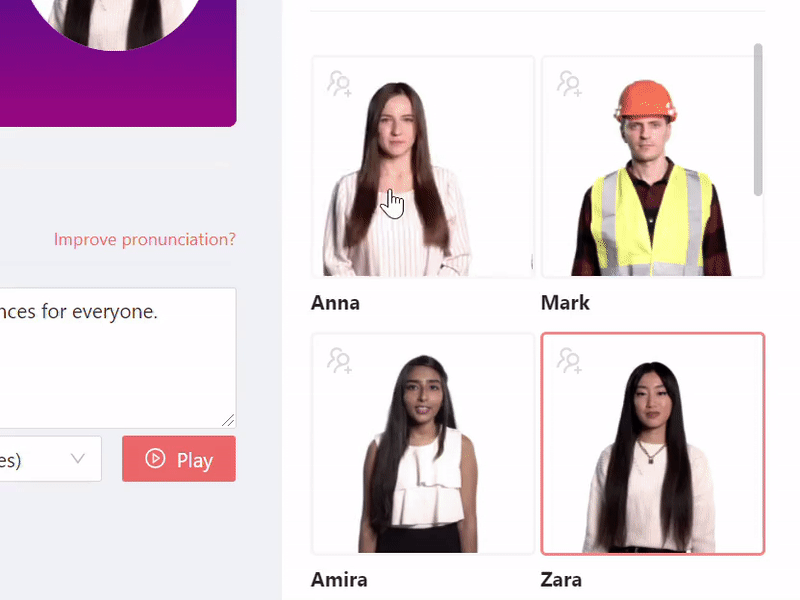Click the Play button
The height and width of the screenshot is (600, 800).
pos(179,459)
